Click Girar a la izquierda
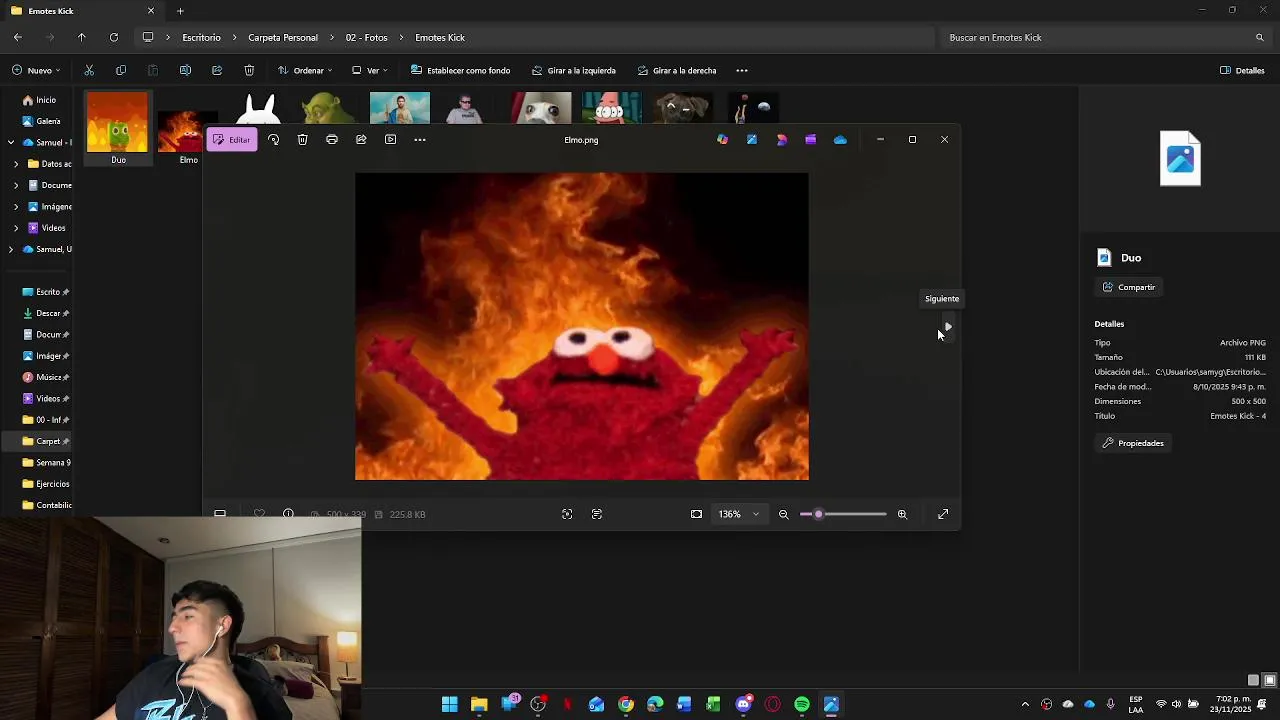 click(x=574, y=71)
